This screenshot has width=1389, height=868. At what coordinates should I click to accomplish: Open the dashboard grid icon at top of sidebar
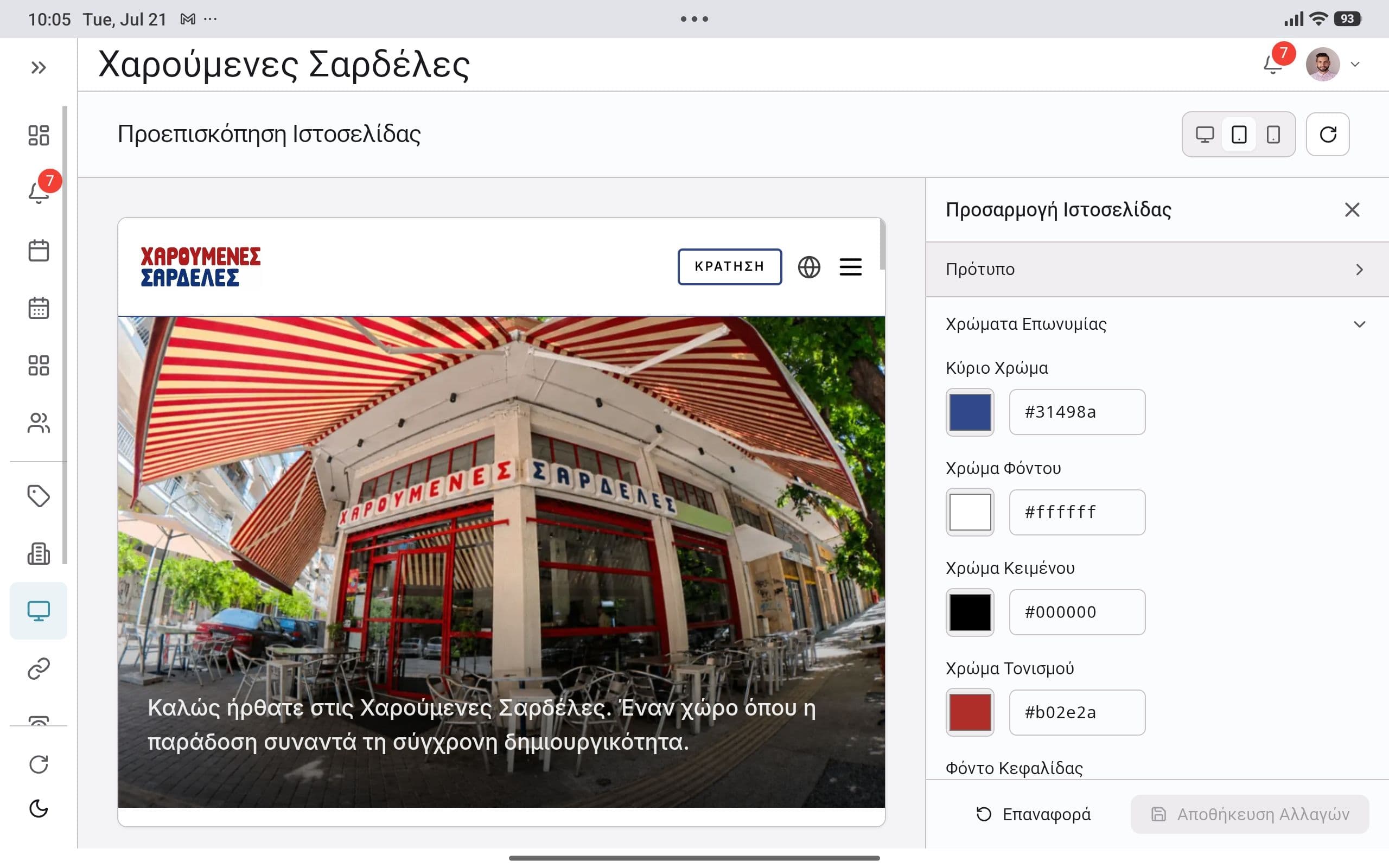pos(39,136)
